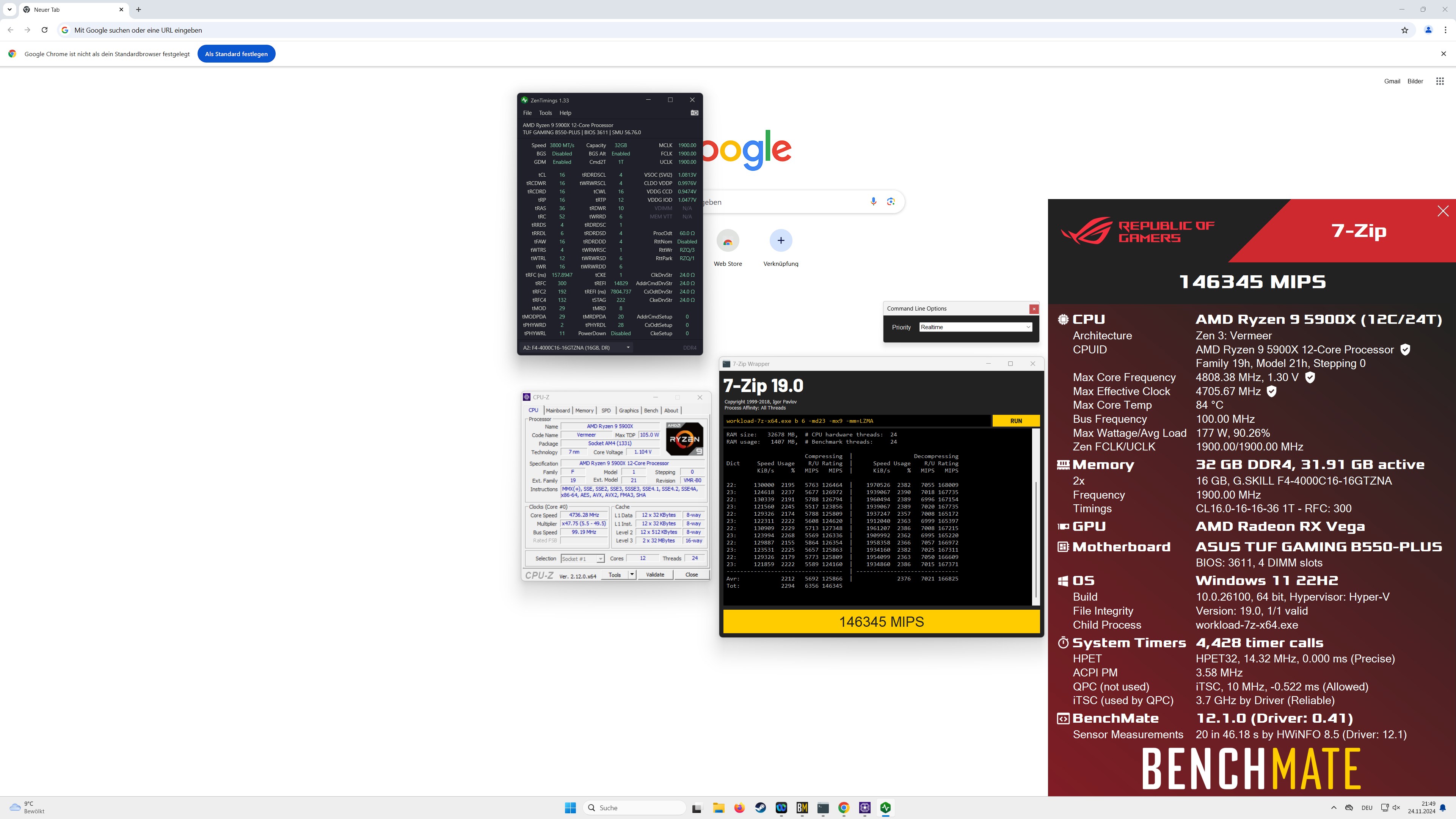Screen dimensions: 1456x819
Task: Click the 146345 MIPS yellow result bar
Action: (881, 622)
